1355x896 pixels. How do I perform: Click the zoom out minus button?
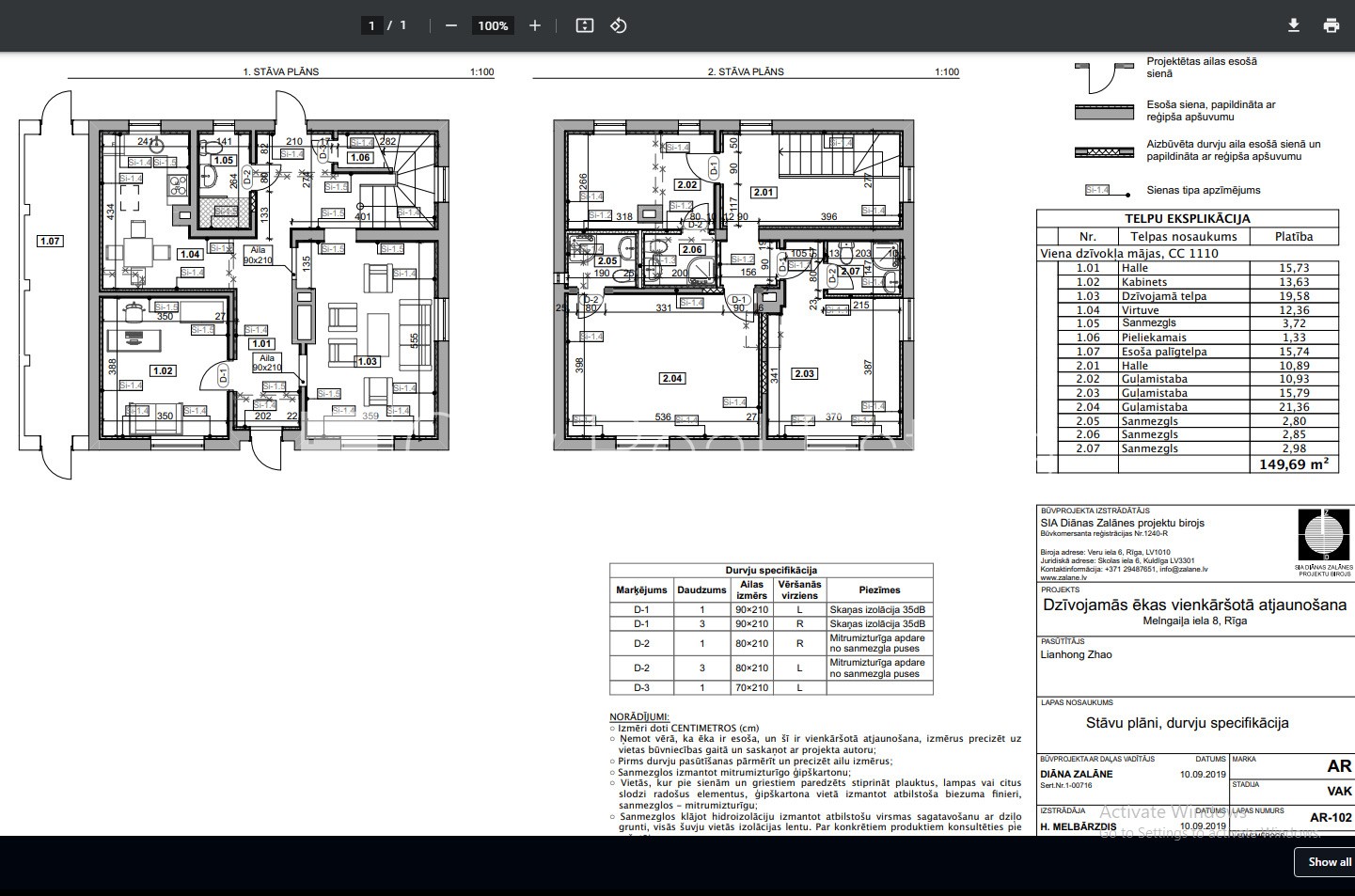451,25
